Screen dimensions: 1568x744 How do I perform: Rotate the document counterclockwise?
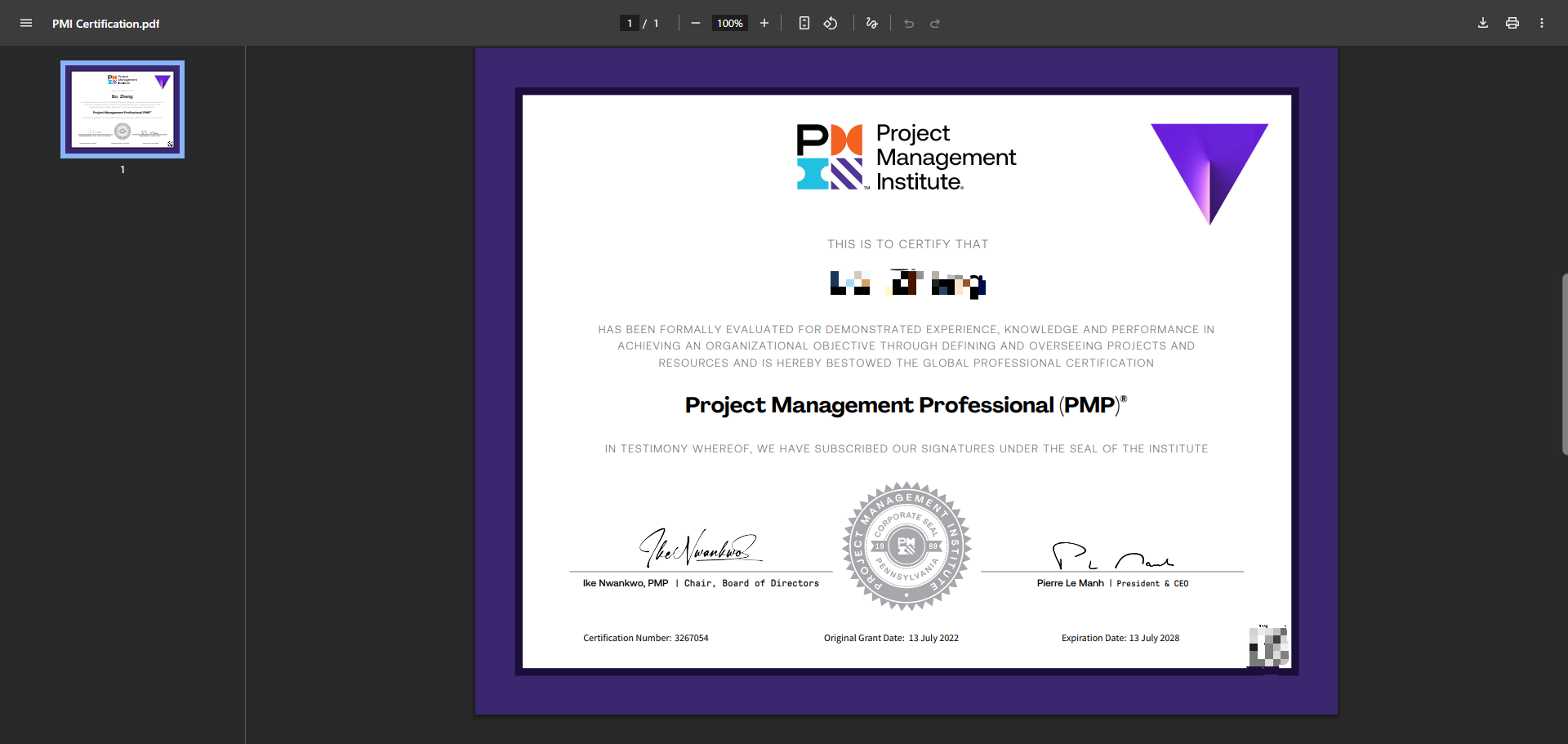click(831, 23)
